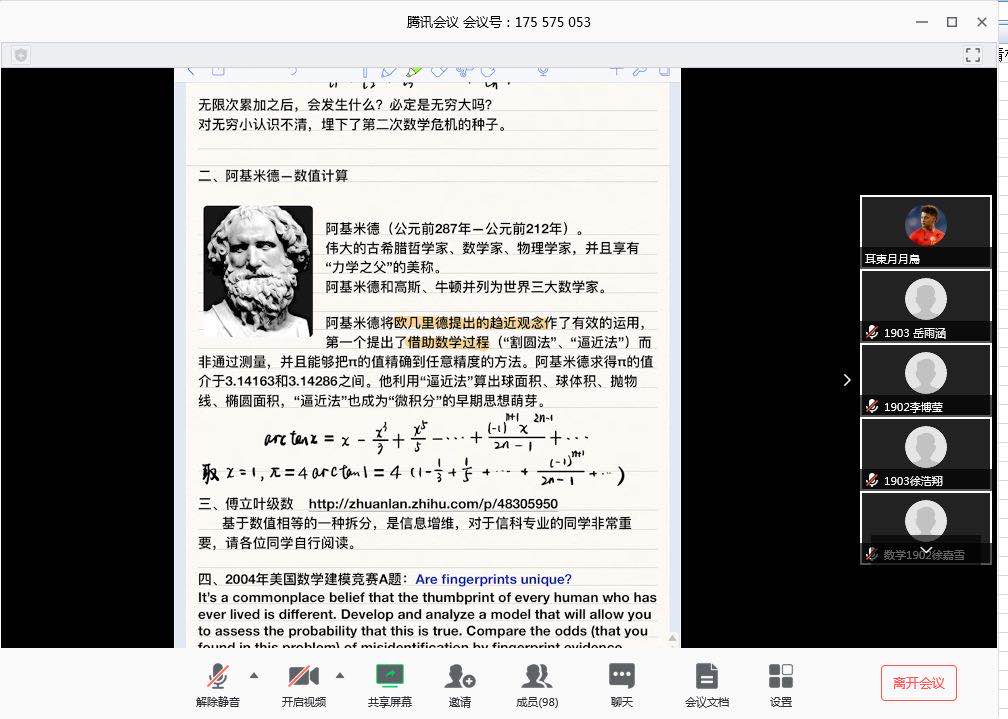This screenshot has height=719, width=1008.
Task: Click muted mic icon of 1902李博莹
Action: click(x=872, y=406)
